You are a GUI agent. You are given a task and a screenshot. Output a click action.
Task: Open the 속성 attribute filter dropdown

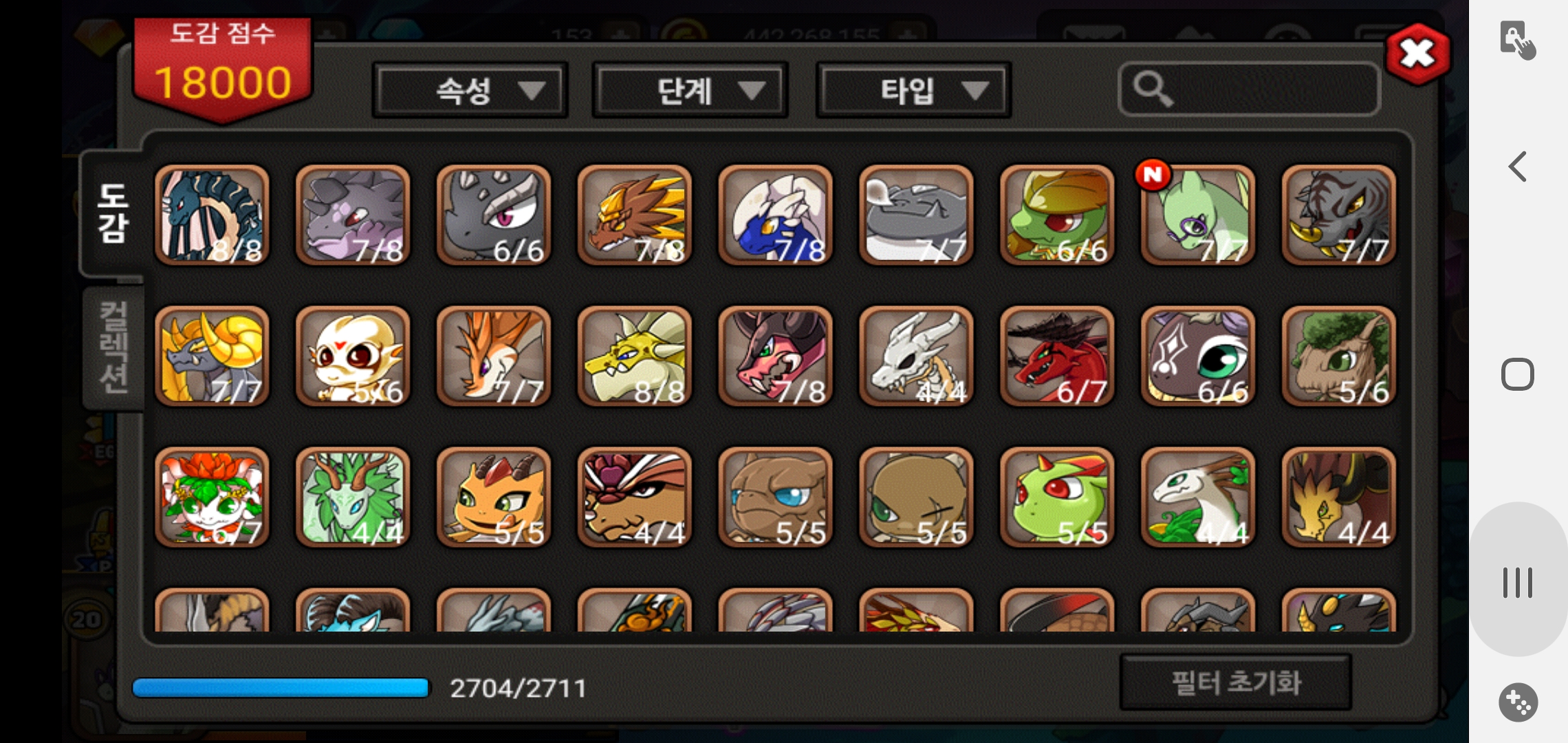(470, 90)
